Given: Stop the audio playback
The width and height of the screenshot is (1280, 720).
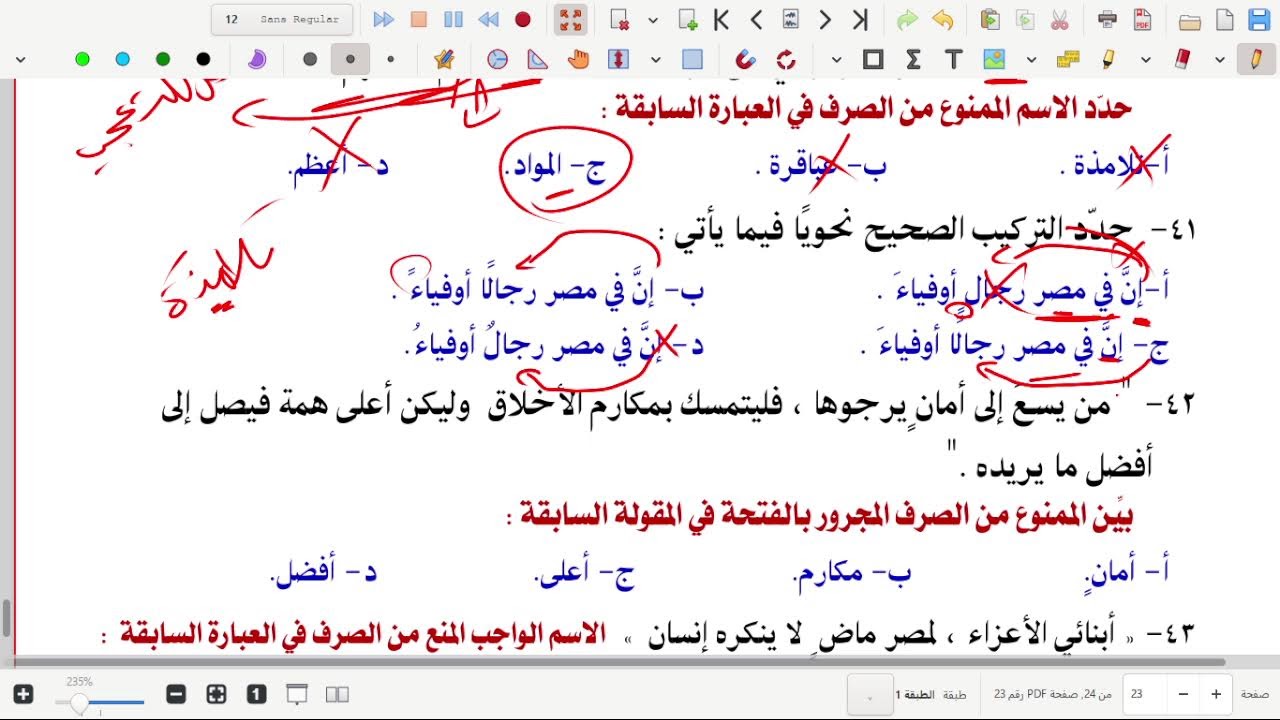Looking at the screenshot, I should pyautogui.click(x=418, y=20).
